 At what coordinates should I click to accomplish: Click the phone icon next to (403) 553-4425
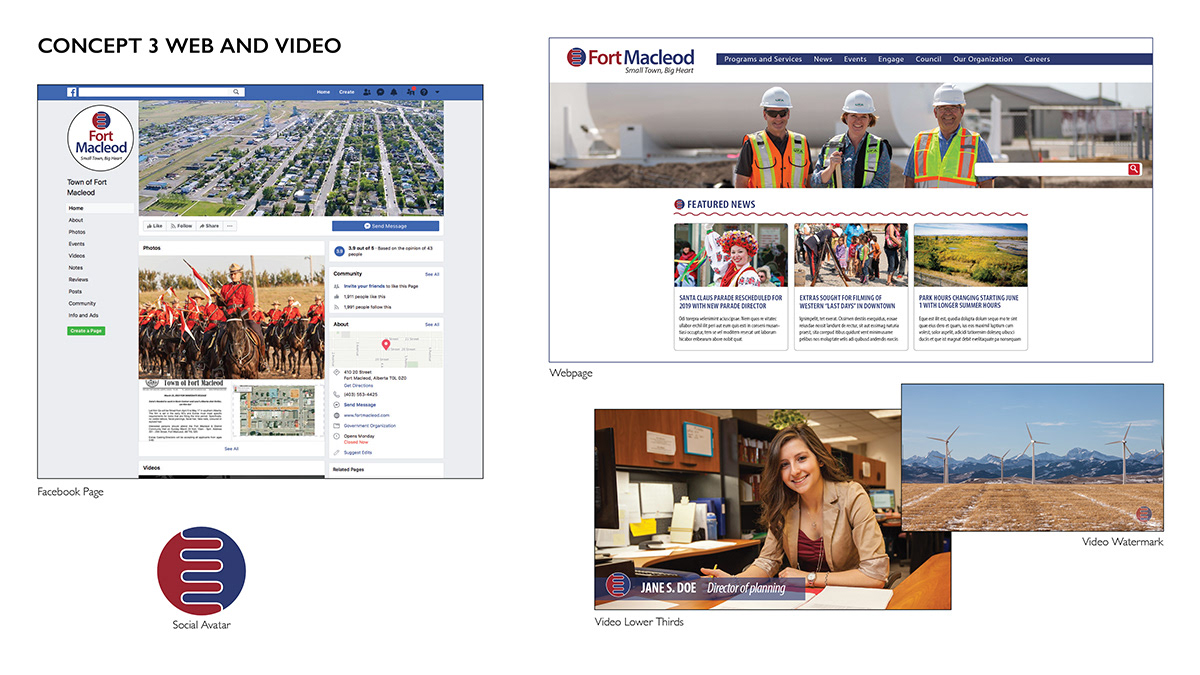[x=336, y=394]
